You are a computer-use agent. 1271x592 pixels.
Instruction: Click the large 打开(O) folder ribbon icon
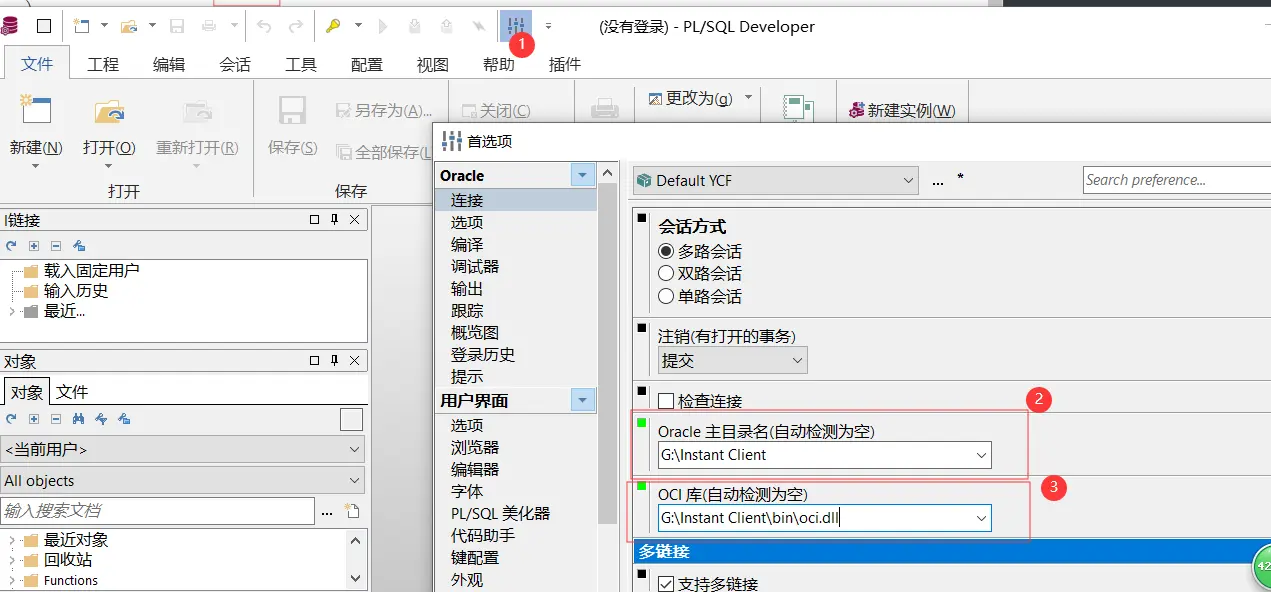pyautogui.click(x=109, y=110)
